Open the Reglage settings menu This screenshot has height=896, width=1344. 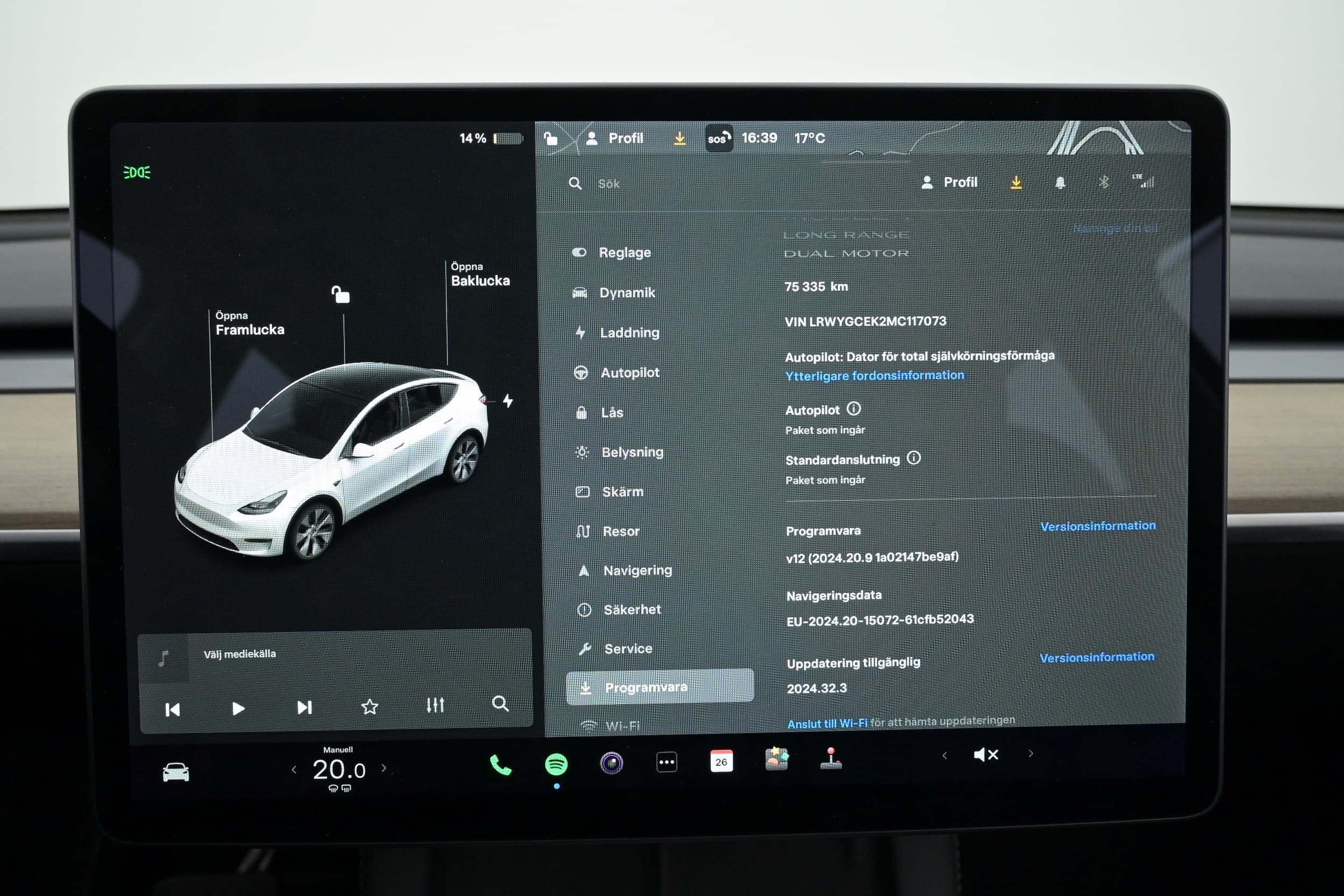(611, 253)
